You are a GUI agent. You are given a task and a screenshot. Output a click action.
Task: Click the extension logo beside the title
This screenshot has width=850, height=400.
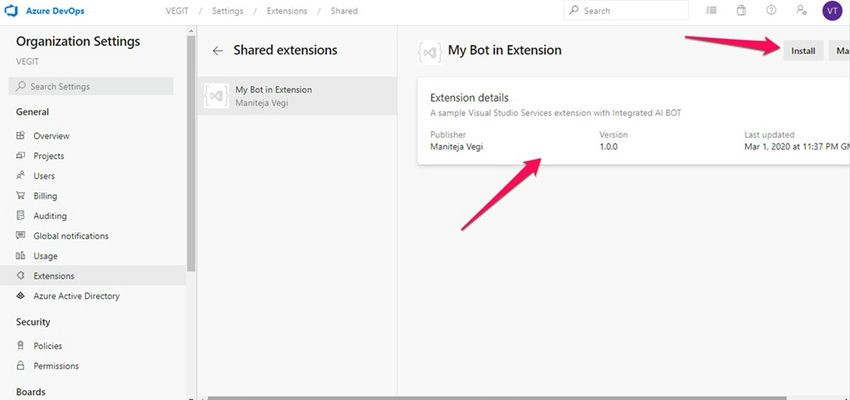click(x=430, y=50)
